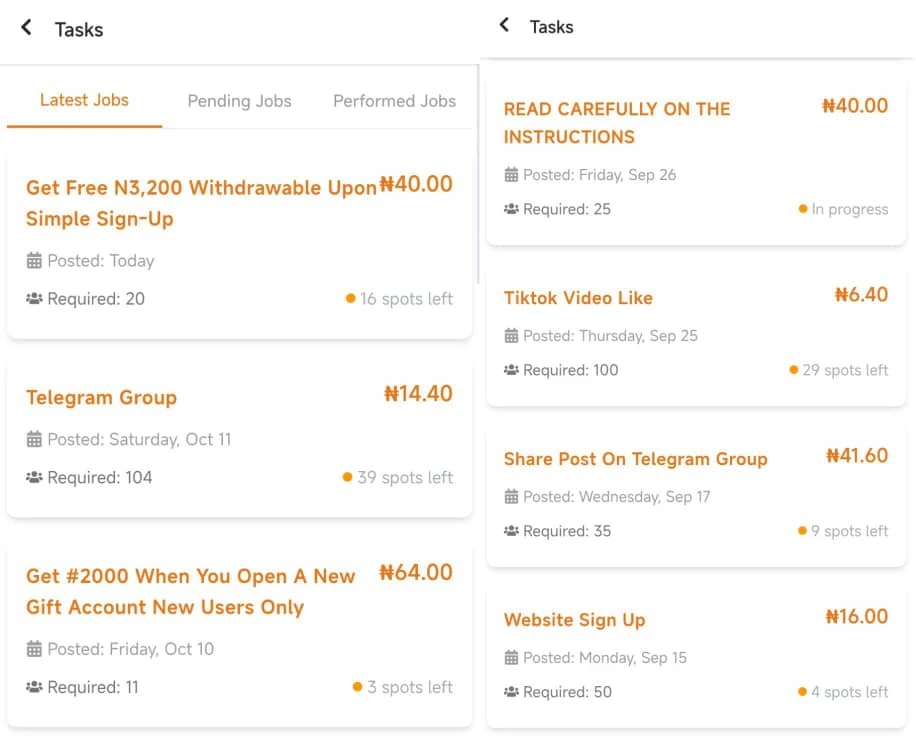
Task: Open the Pending Jobs tab
Action: point(239,101)
